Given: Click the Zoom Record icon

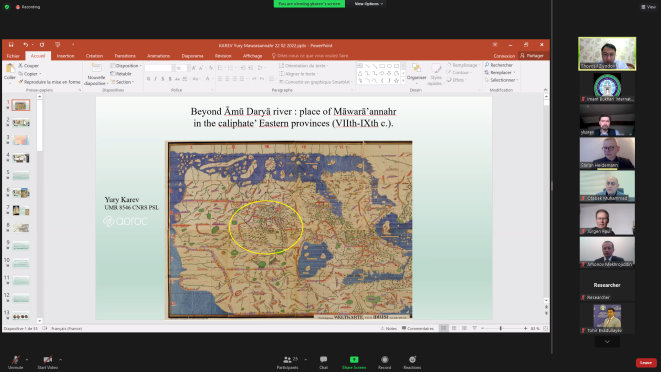Looking at the screenshot, I should click(x=384, y=359).
